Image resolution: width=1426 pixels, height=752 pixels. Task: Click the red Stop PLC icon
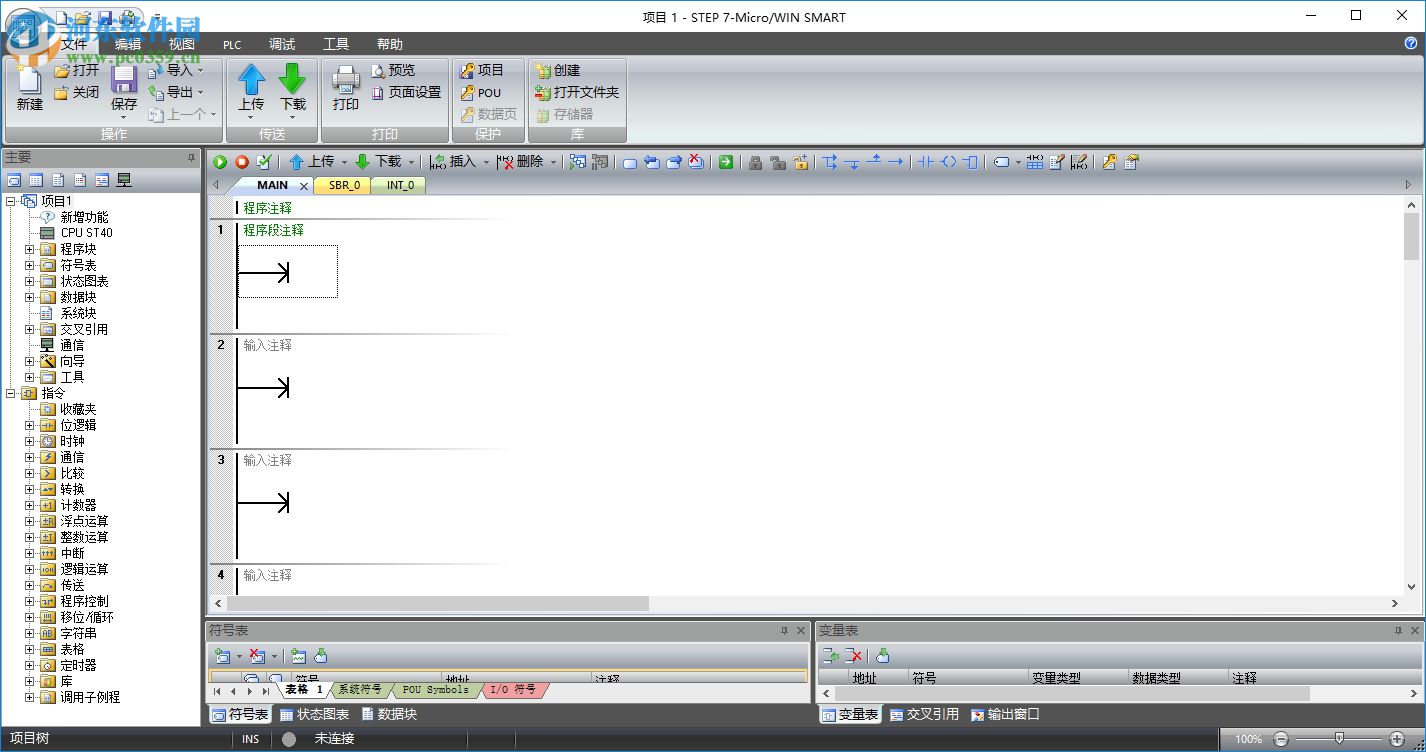click(242, 162)
